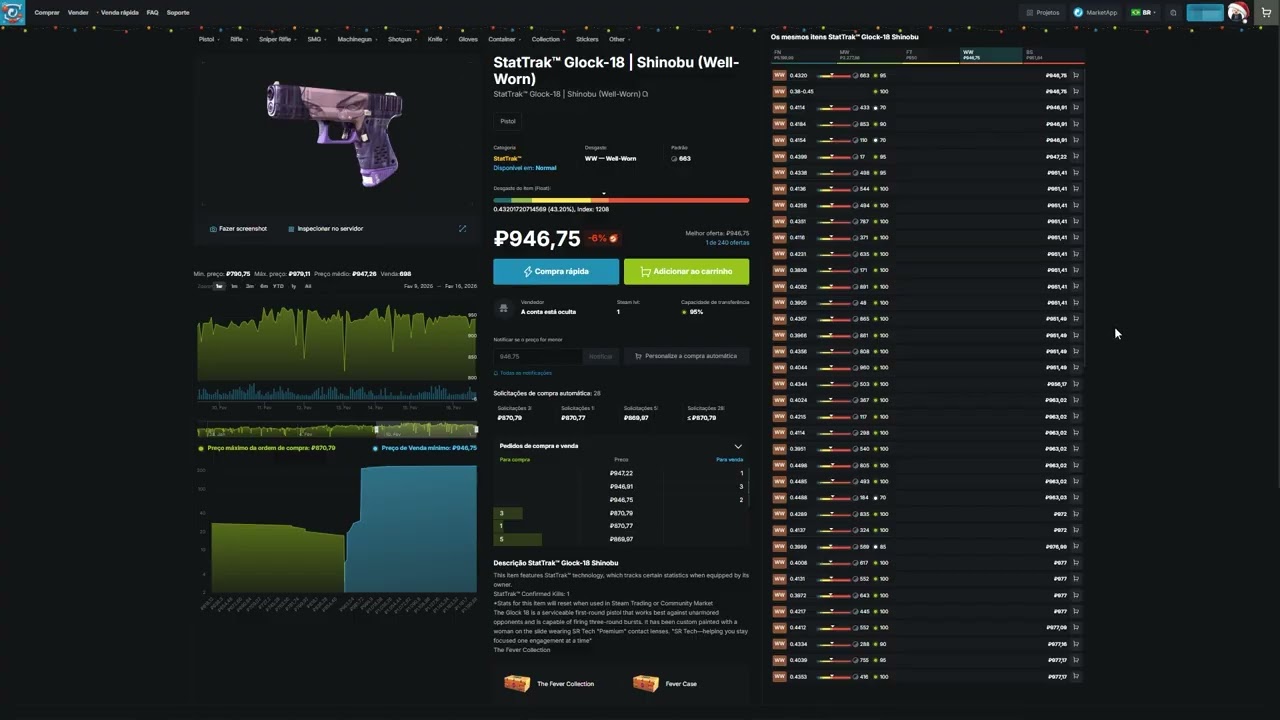This screenshot has width=1280, height=720.
Task: Open the BR language dropdown
Action: click(x=1142, y=13)
